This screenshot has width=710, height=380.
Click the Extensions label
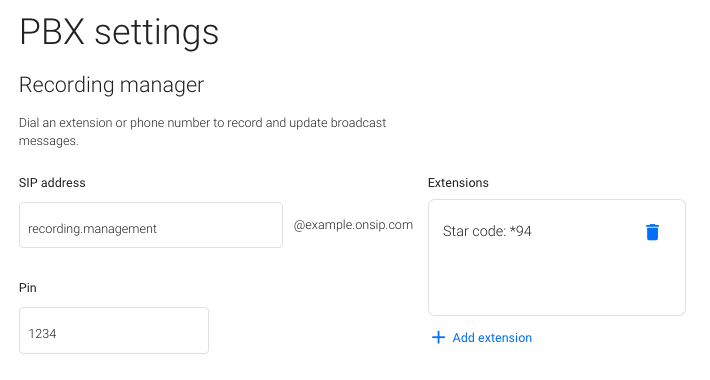click(x=458, y=183)
